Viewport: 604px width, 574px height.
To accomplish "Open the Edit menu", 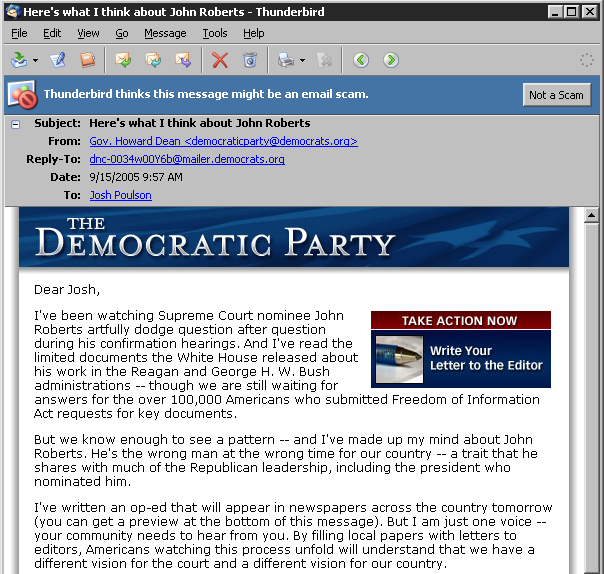I will click(x=52, y=34).
